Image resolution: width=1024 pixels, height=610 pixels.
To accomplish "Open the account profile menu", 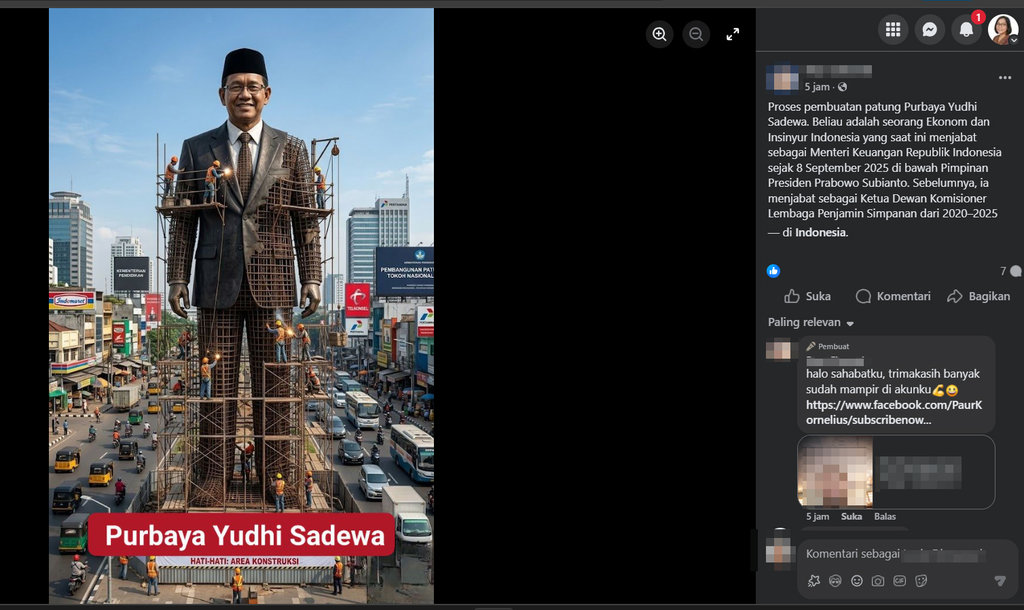I will (1003, 30).
